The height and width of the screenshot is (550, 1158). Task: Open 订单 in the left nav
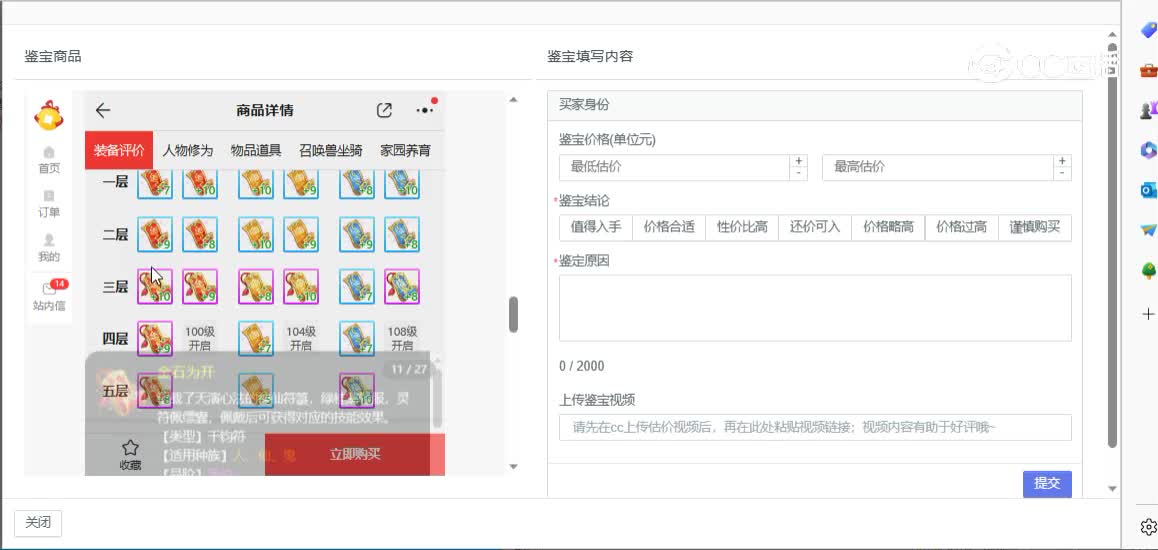[49, 204]
